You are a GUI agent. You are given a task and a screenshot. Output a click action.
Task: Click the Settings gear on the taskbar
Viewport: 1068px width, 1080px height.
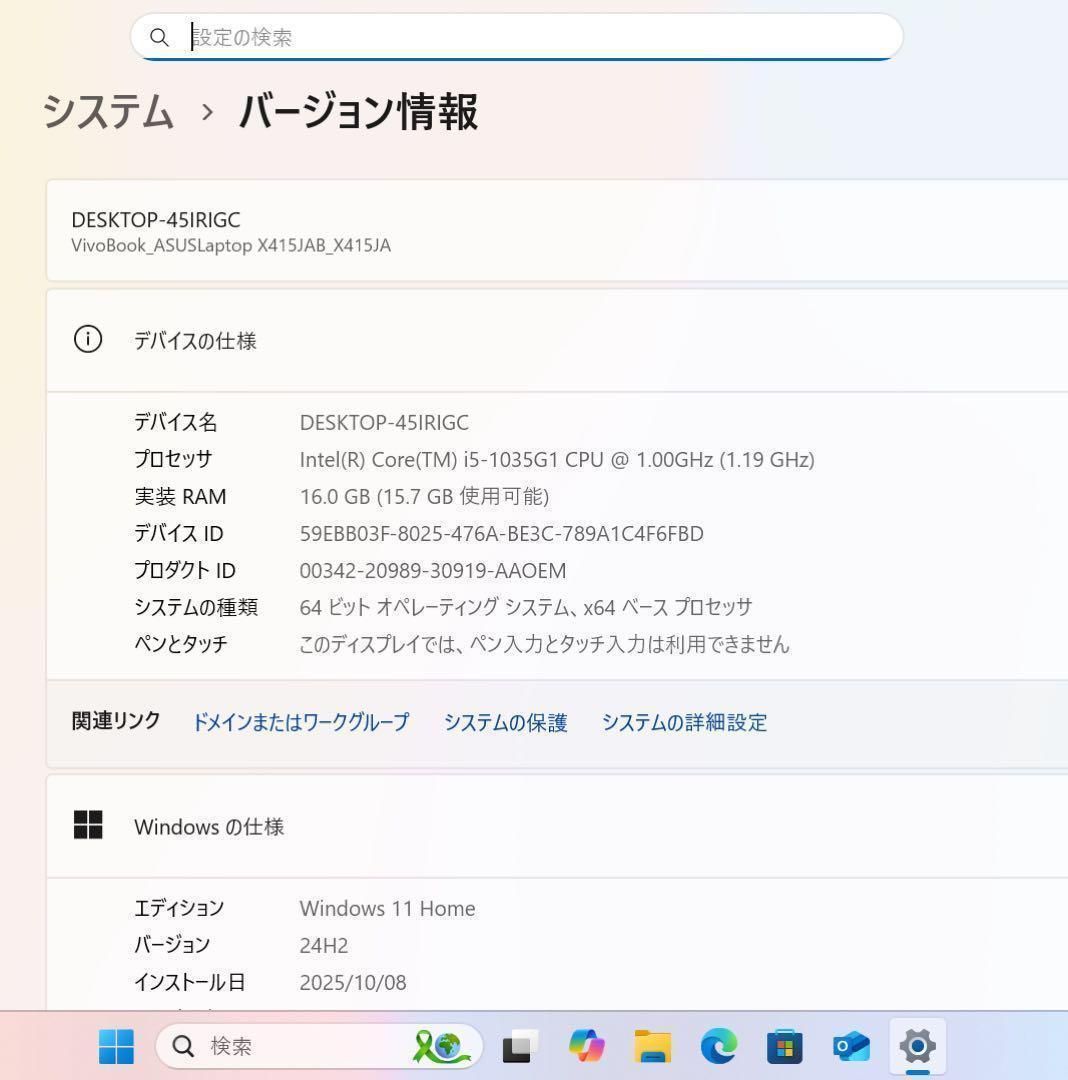(x=917, y=1046)
